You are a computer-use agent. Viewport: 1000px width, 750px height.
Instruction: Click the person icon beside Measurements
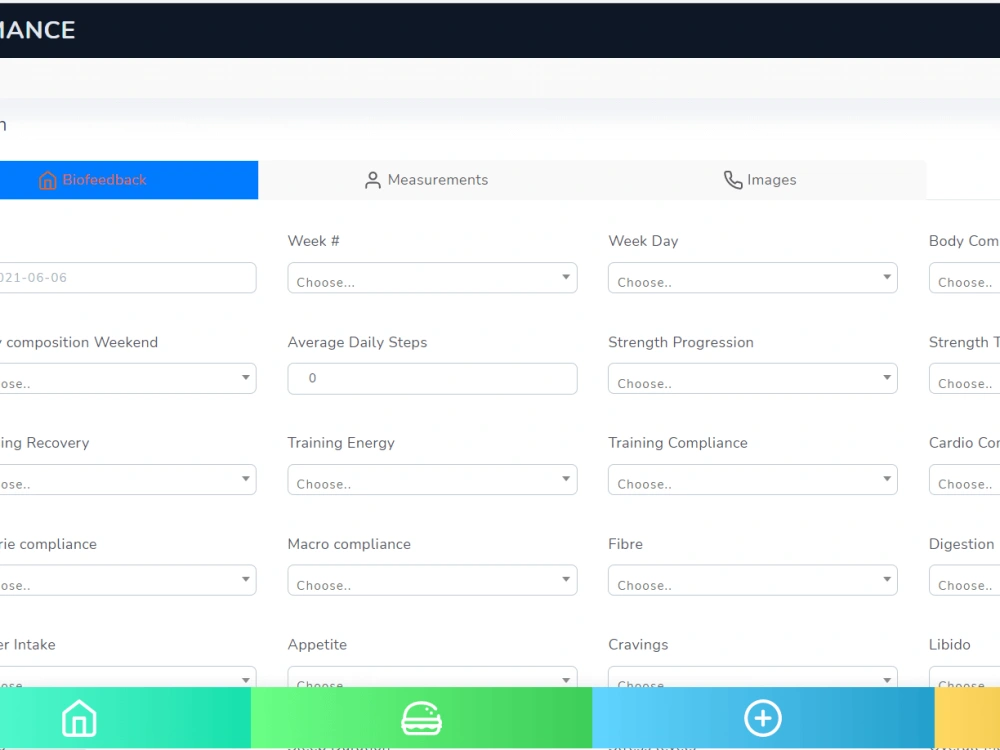click(372, 180)
